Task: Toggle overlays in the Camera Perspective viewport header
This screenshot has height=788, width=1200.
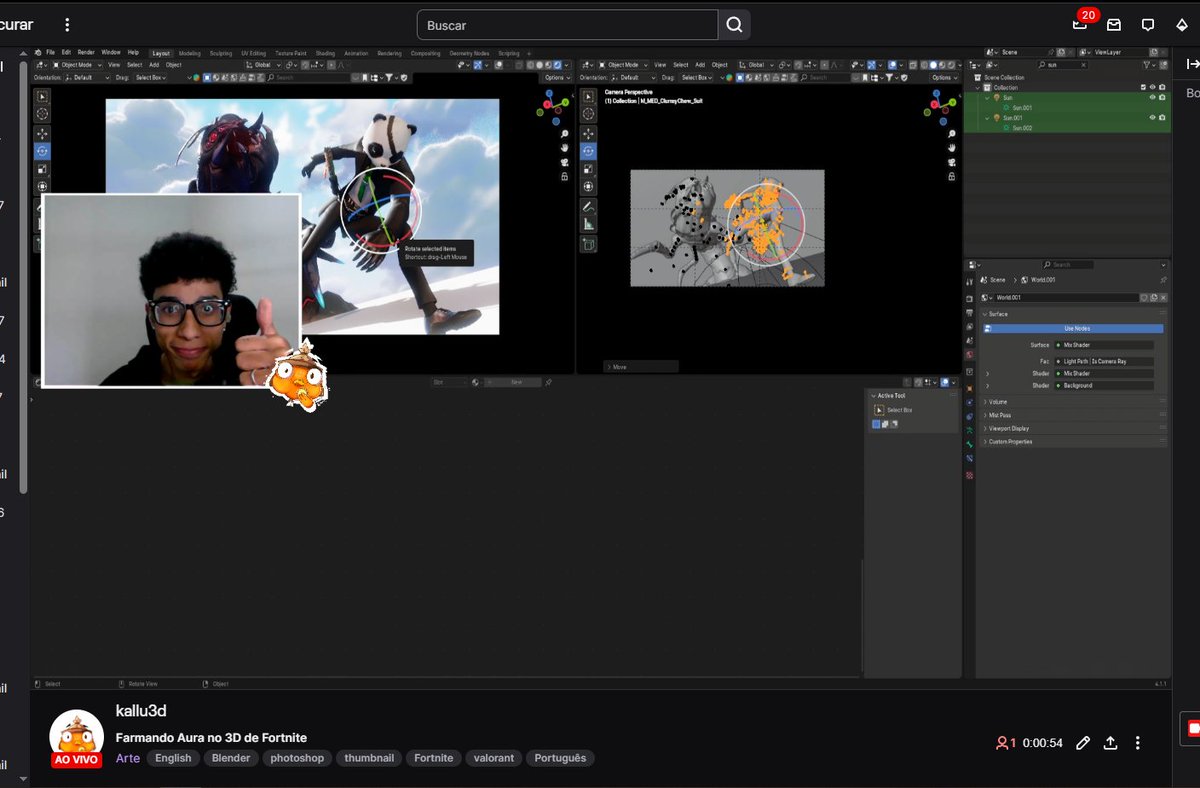Action: click(892, 65)
